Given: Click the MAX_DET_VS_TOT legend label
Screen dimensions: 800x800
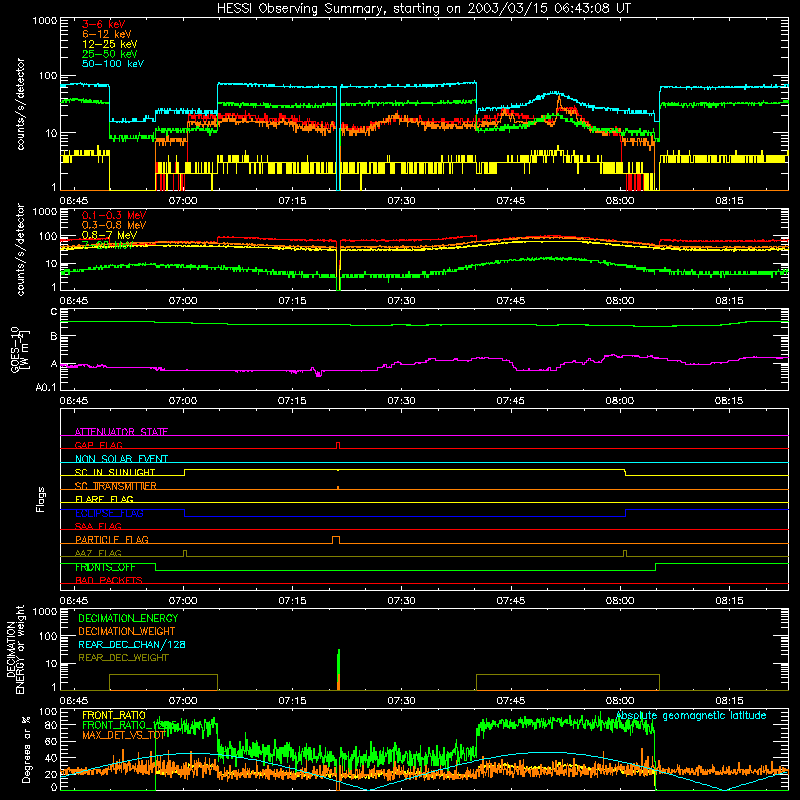Looking at the screenshot, I should [123, 735].
